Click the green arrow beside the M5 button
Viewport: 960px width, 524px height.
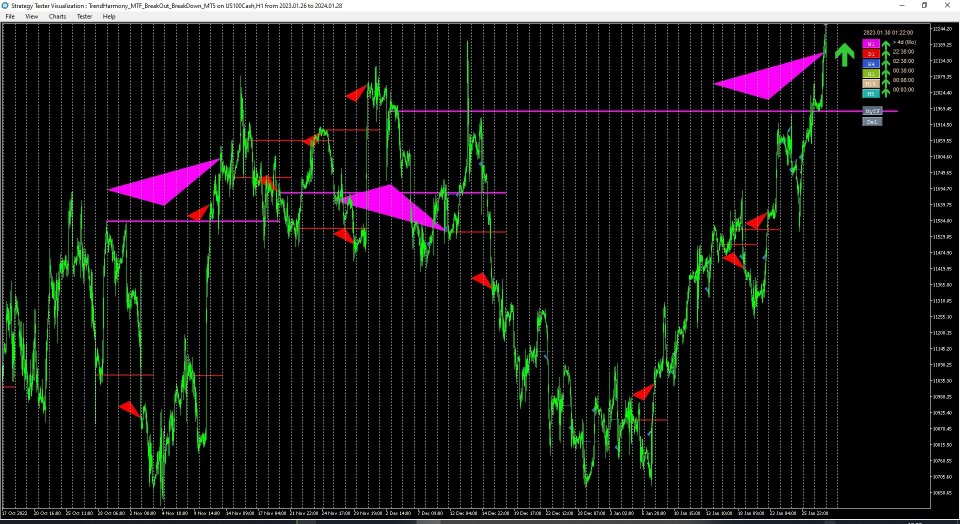[886, 93]
